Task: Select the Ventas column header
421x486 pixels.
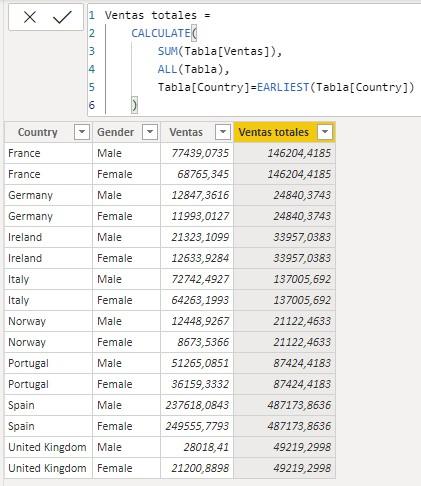Action: click(x=186, y=132)
